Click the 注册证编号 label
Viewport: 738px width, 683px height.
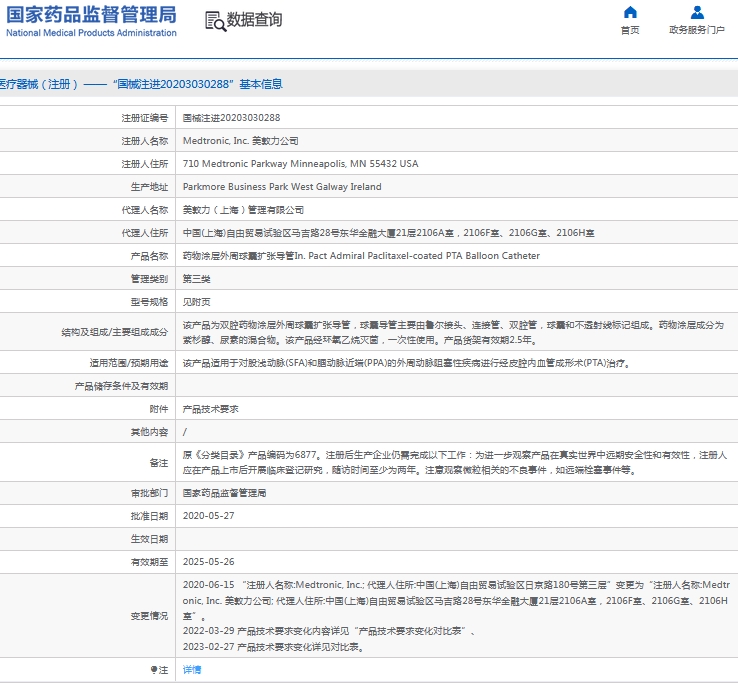tap(144, 118)
